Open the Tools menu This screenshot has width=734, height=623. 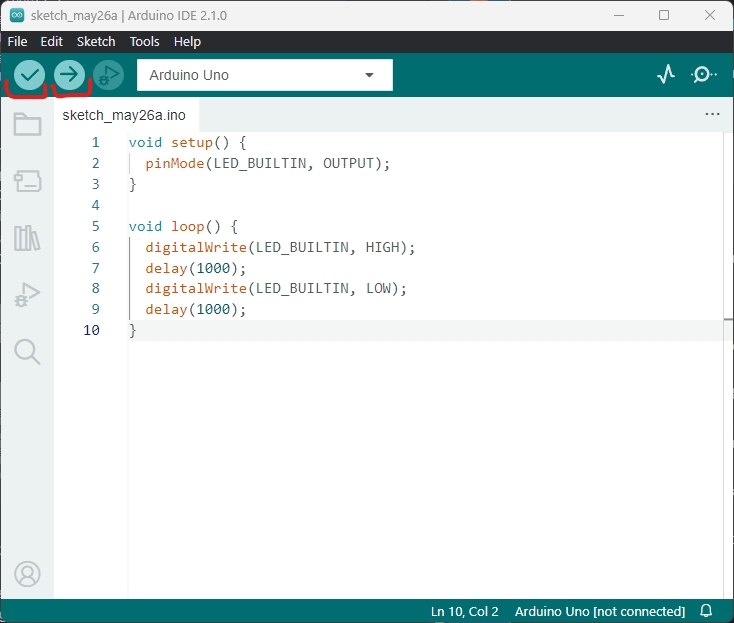pyautogui.click(x=144, y=42)
